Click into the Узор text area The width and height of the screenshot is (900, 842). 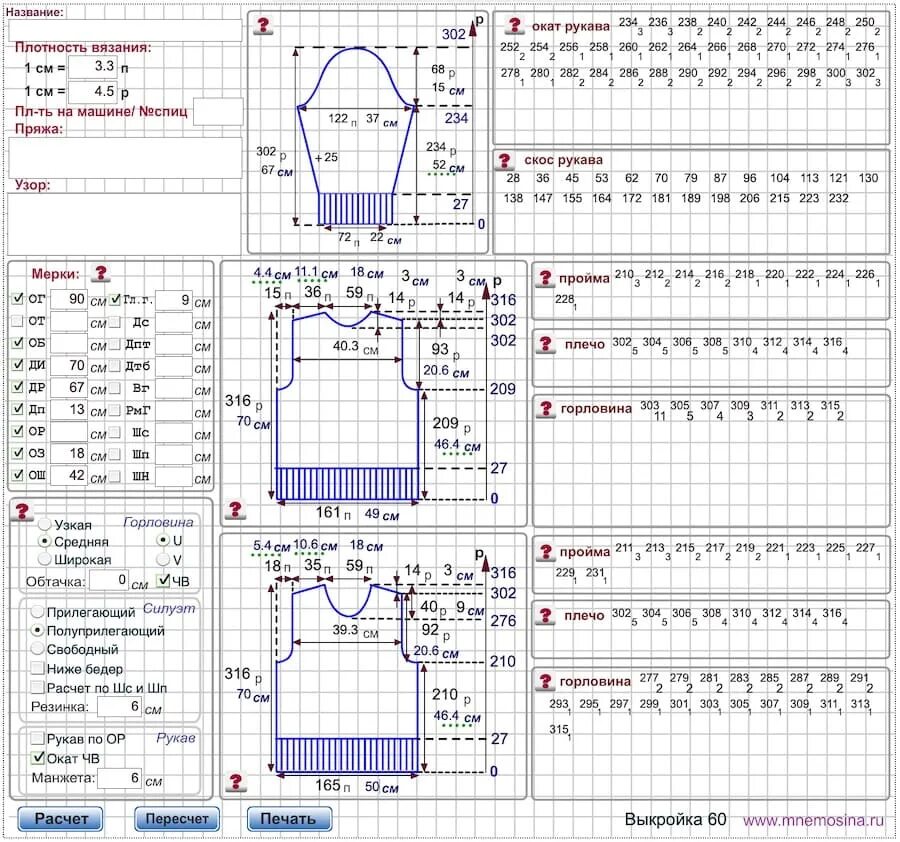(x=125, y=223)
